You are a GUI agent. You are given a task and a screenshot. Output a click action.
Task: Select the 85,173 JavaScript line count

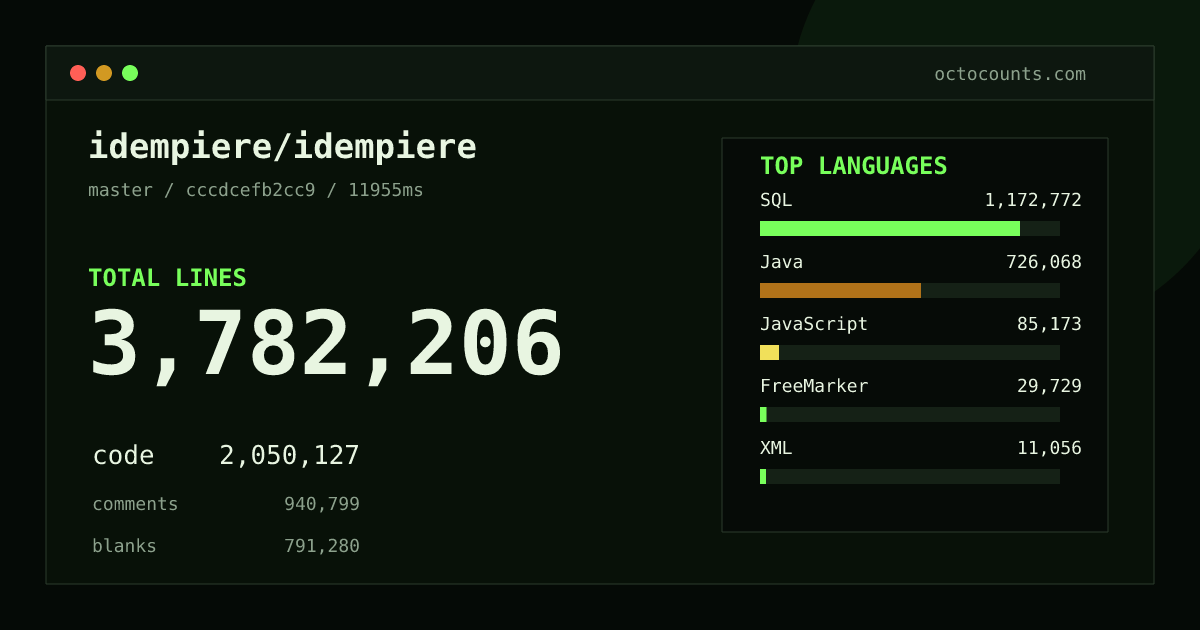point(1049,324)
